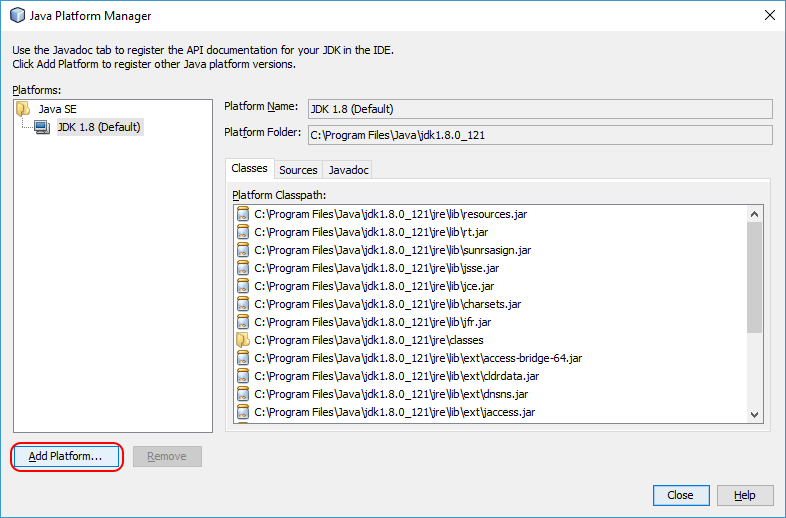
Task: Select the JDK 1.8 platform icon
Action: (x=41, y=127)
